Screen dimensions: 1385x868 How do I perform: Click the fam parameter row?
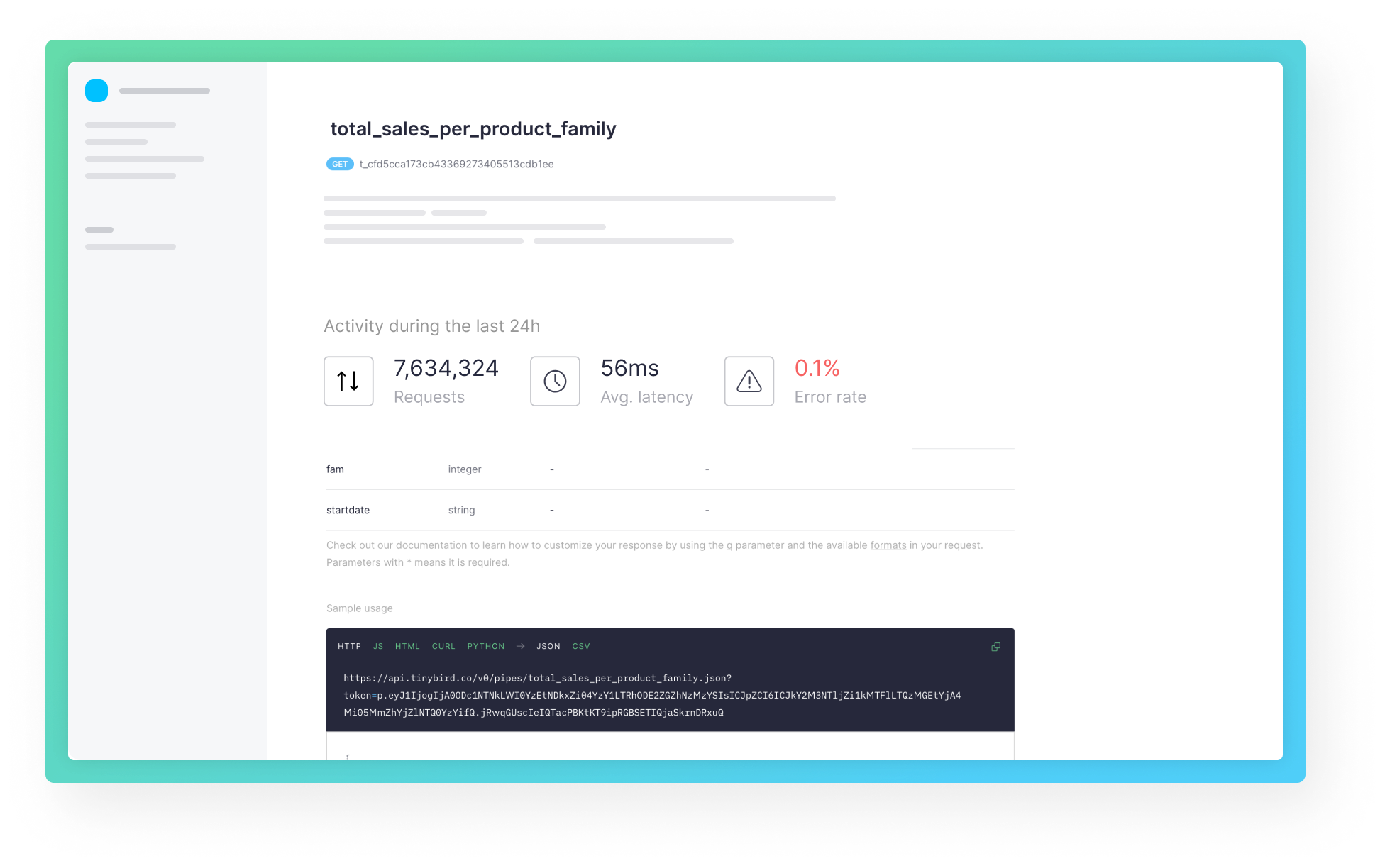tap(335, 469)
